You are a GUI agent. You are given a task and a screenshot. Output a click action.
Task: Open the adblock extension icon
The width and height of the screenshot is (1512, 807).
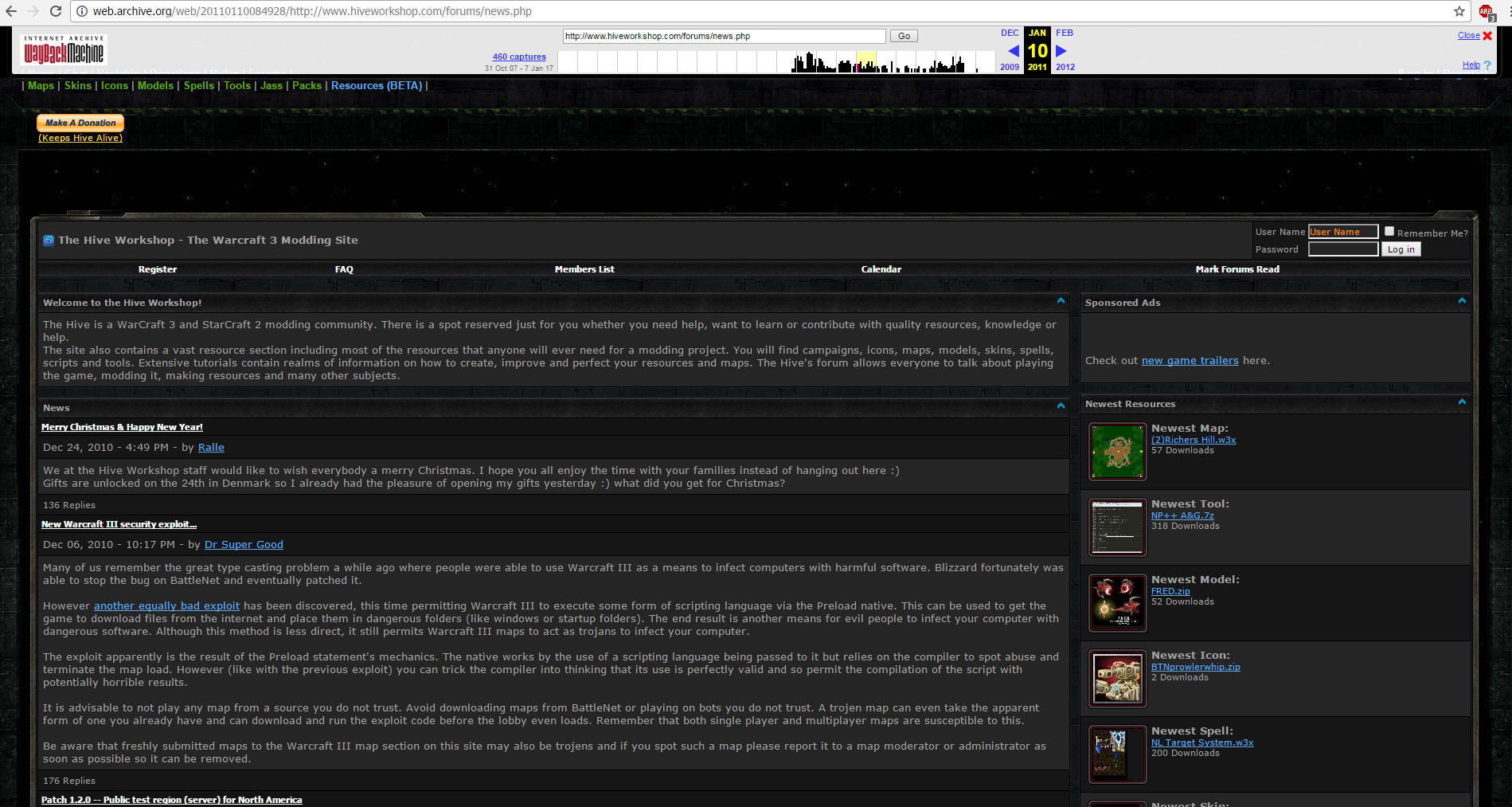point(1486,12)
